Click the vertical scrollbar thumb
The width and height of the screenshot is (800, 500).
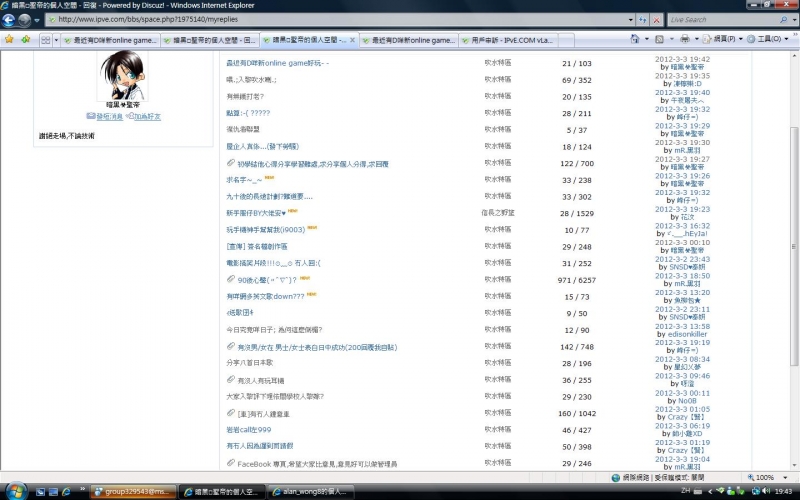tap(793, 245)
